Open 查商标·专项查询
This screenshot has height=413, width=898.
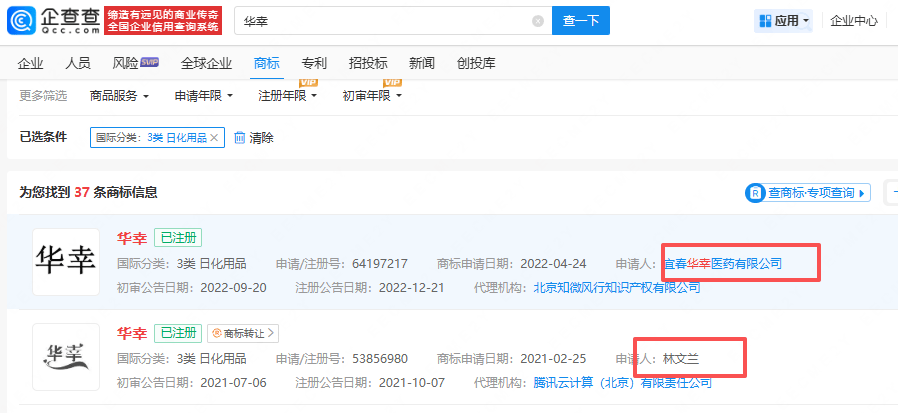click(x=808, y=193)
